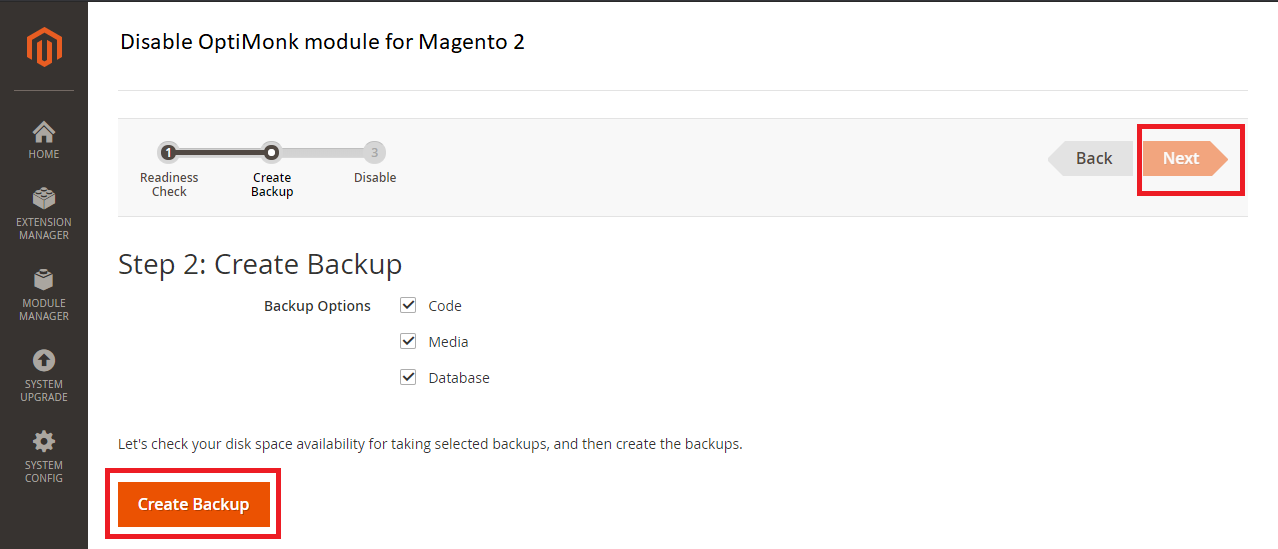The width and height of the screenshot is (1278, 549).
Task: Click the Database option label
Action: 459,378
